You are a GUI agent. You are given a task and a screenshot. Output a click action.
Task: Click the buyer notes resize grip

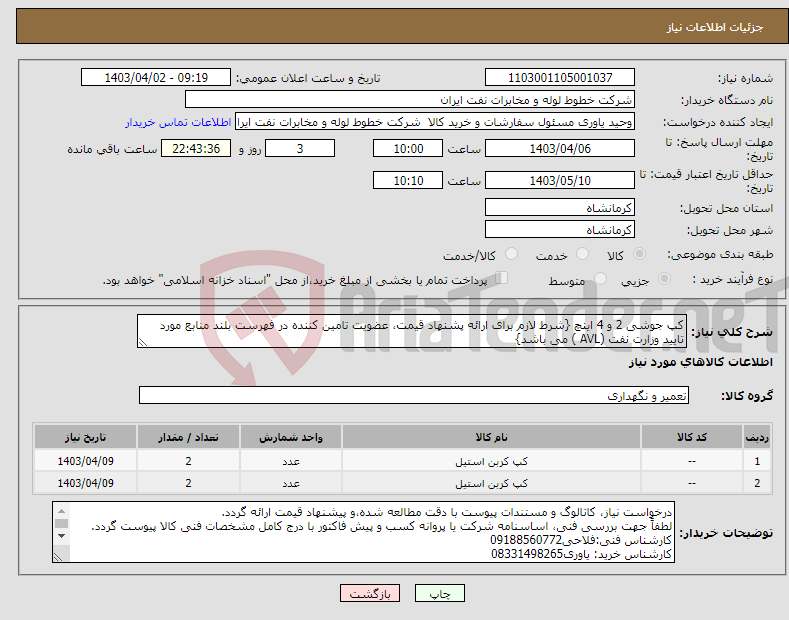pyautogui.click(x=58, y=557)
